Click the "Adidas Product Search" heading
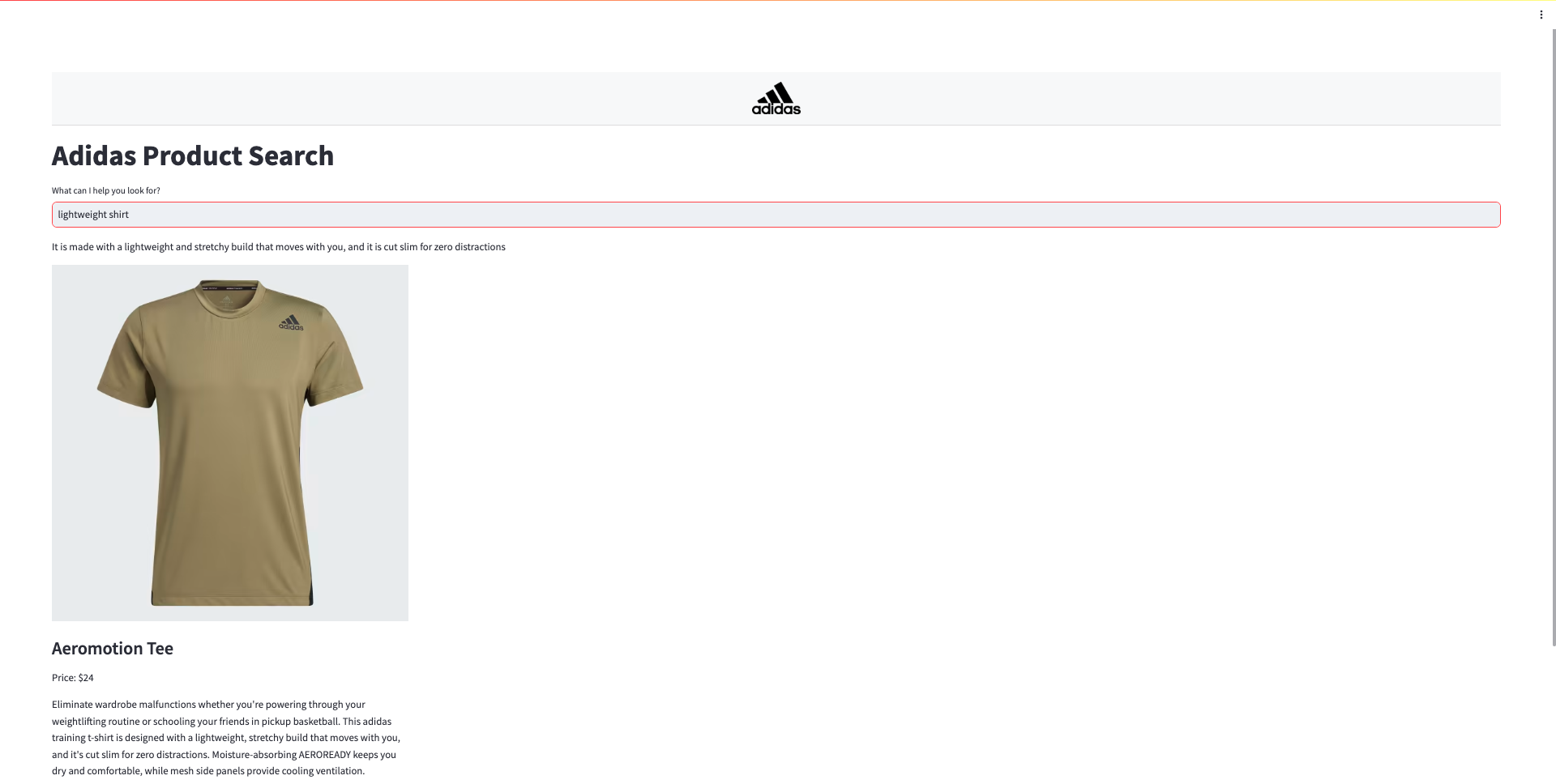Screen dimensions: 1556x784 [x=193, y=156]
